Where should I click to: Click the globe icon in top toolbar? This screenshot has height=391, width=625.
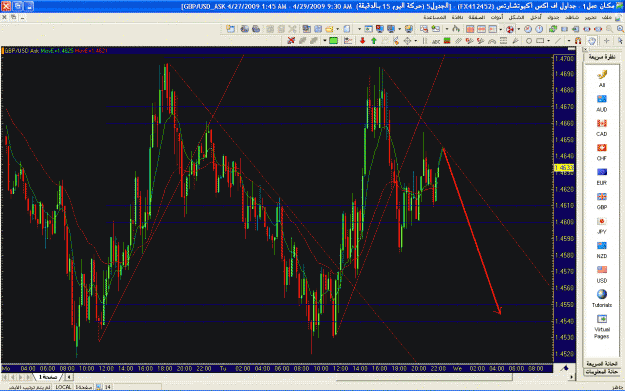(244, 29)
